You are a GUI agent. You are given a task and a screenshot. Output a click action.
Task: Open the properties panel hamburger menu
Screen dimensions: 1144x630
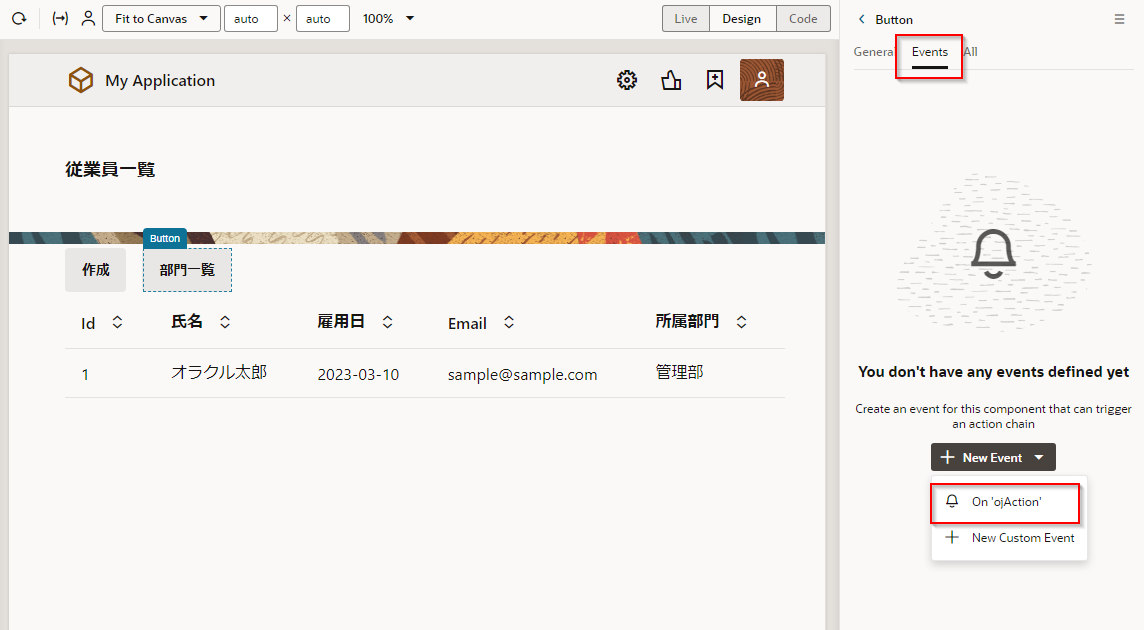point(1119,19)
